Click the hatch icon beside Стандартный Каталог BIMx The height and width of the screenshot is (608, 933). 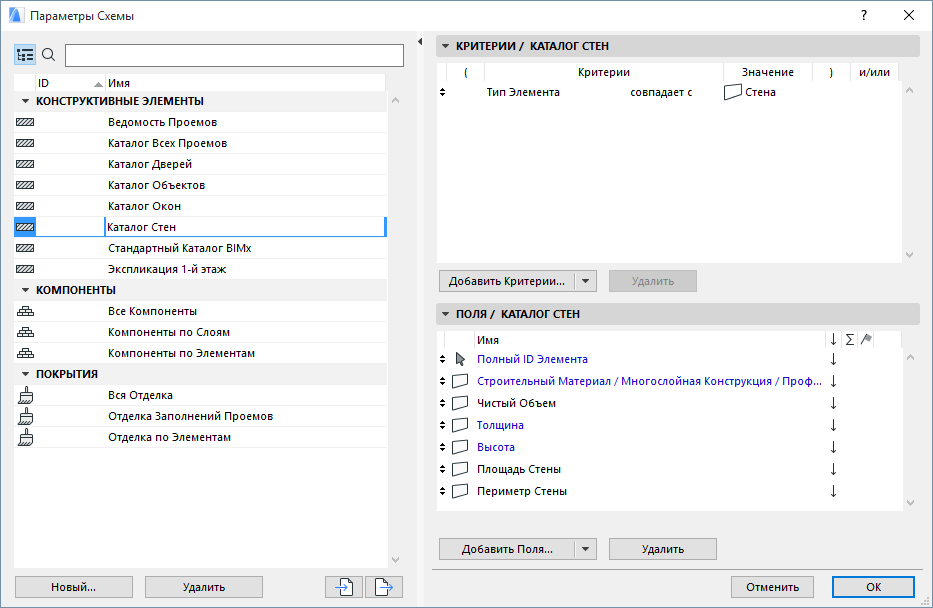click(25, 248)
